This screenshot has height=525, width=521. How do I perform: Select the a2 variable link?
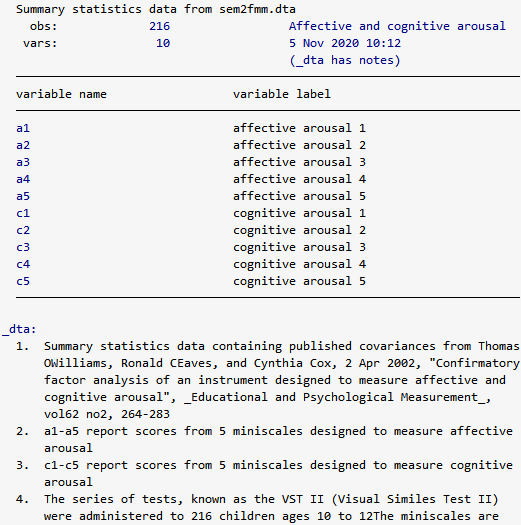[x=23, y=145]
